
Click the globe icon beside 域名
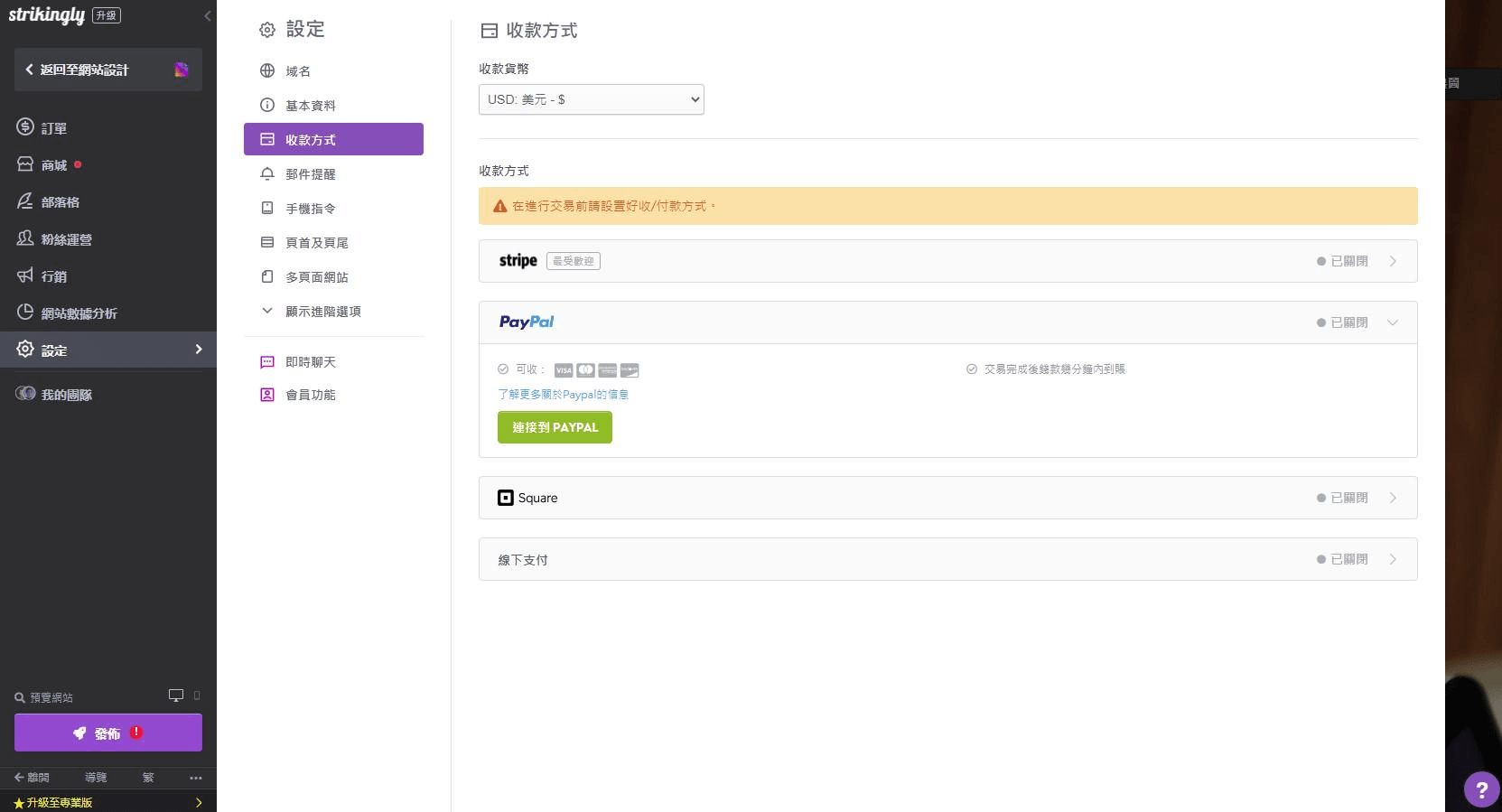tap(267, 70)
